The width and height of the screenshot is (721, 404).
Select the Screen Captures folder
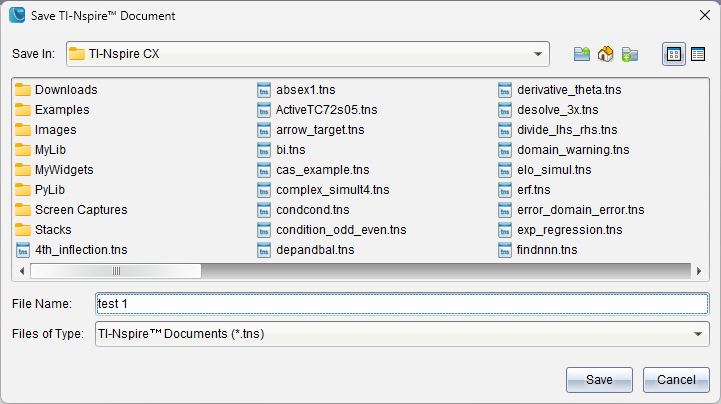tap(80, 210)
